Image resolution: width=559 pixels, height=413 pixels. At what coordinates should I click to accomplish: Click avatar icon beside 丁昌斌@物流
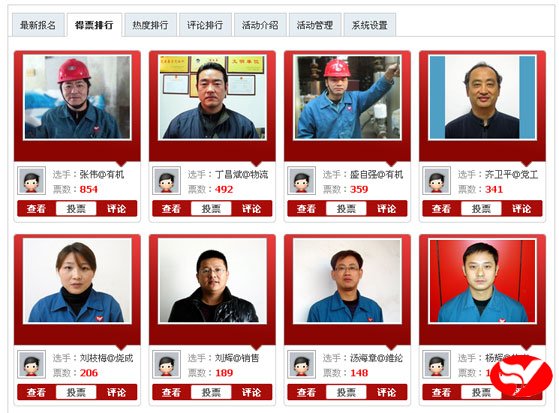[166, 180]
